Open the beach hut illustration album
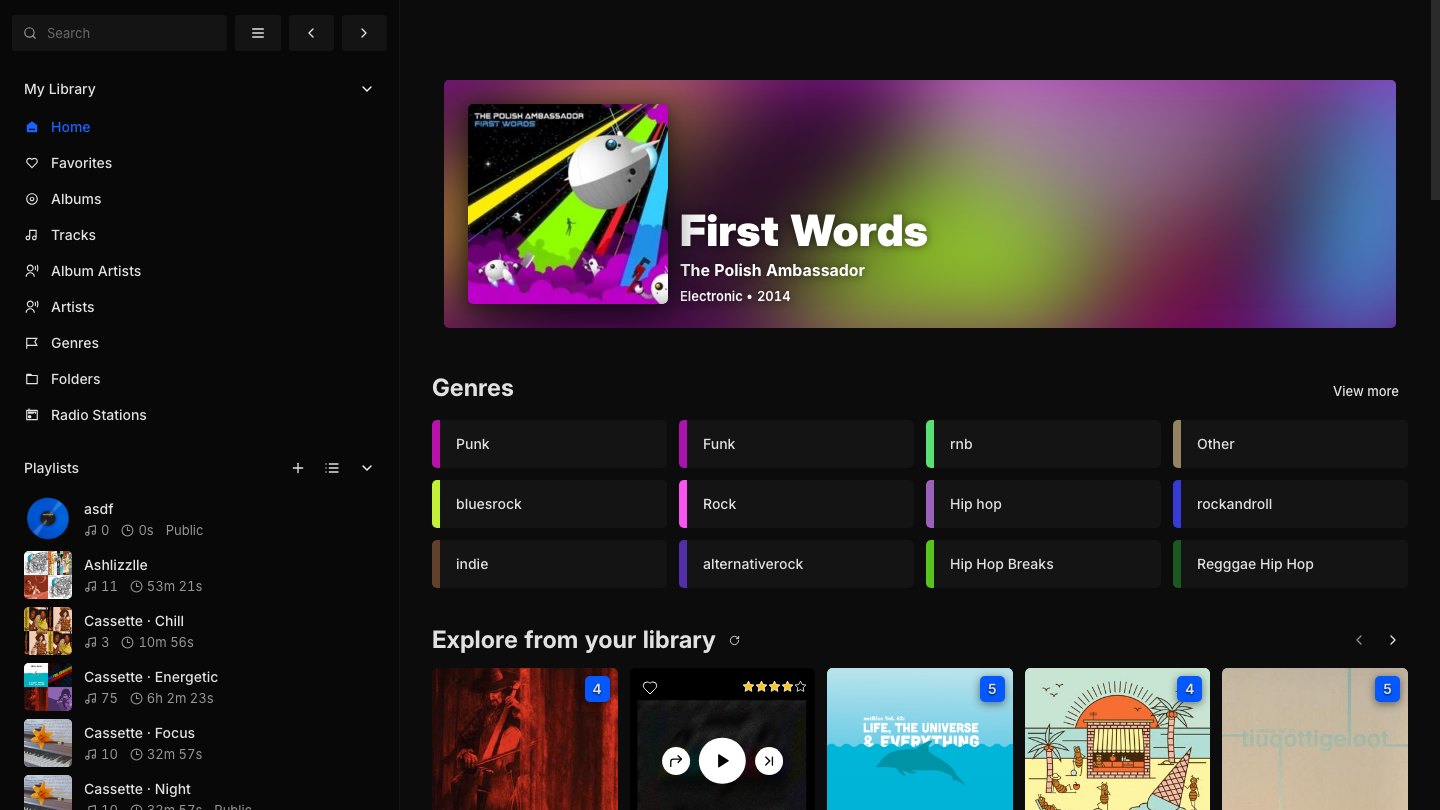 [x=1117, y=739]
